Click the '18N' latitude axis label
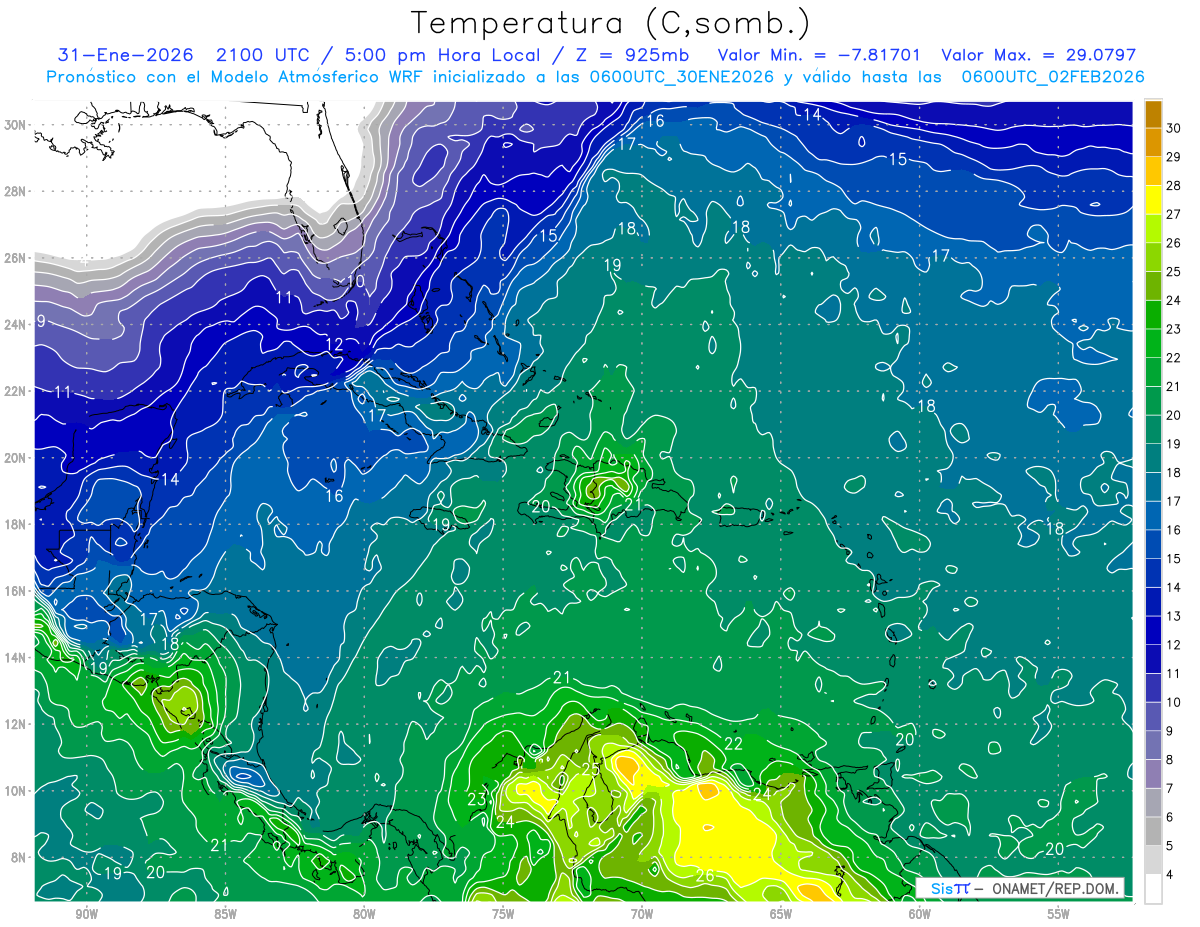Screen dimensions: 1200x927 tap(16, 524)
